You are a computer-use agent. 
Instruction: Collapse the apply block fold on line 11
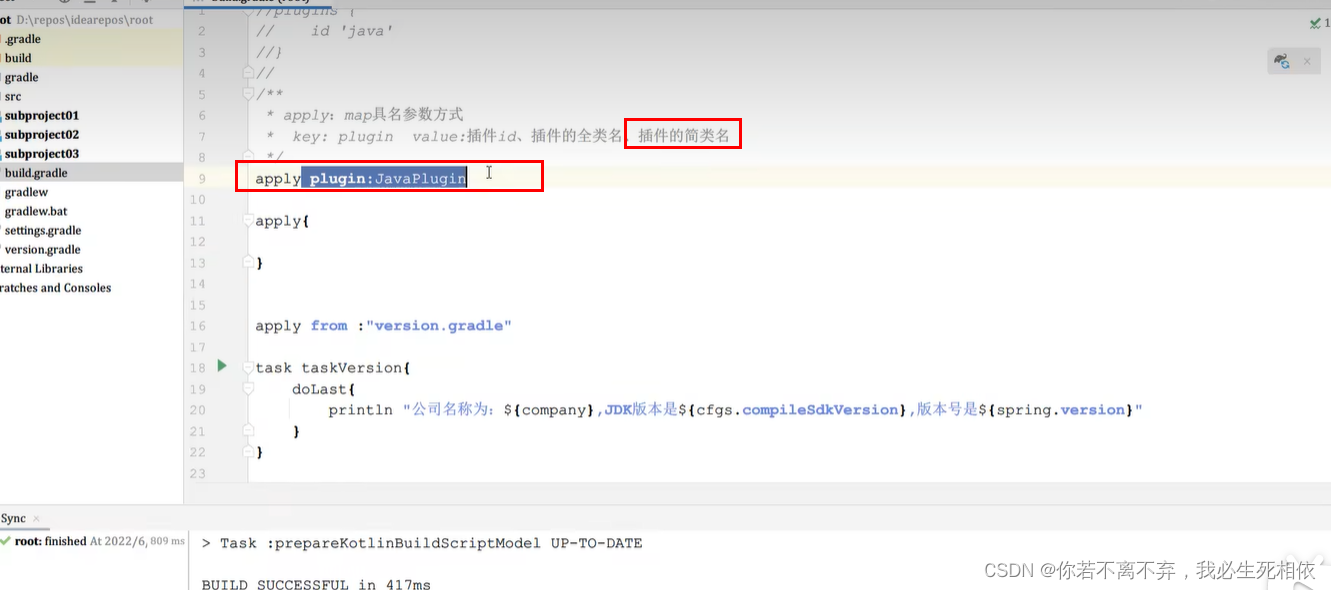tap(248, 221)
